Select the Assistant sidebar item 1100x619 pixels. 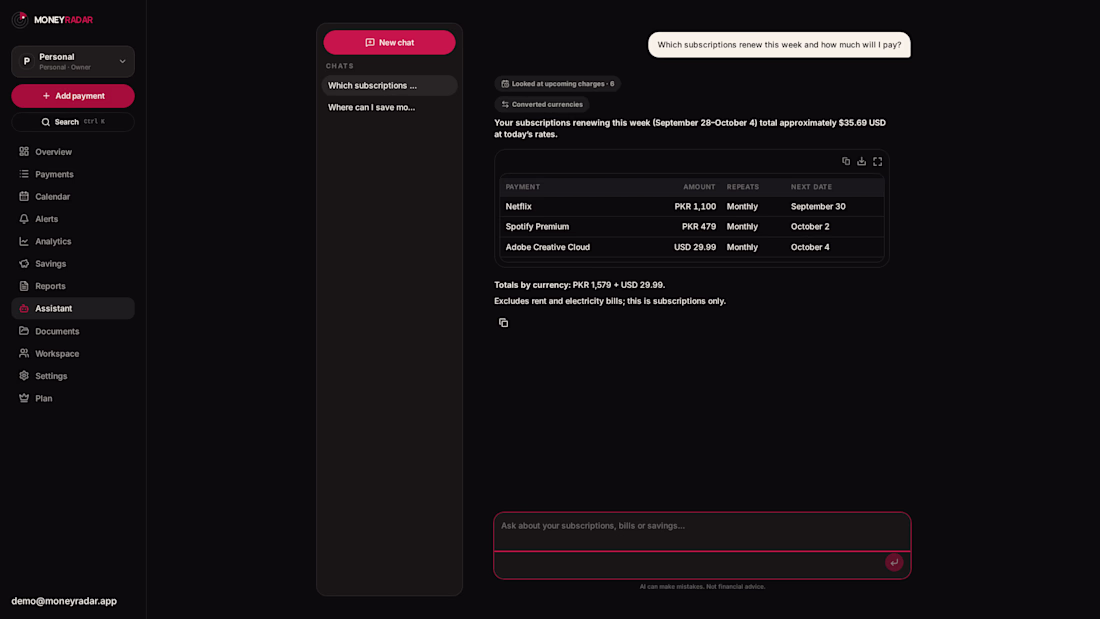[73, 309]
